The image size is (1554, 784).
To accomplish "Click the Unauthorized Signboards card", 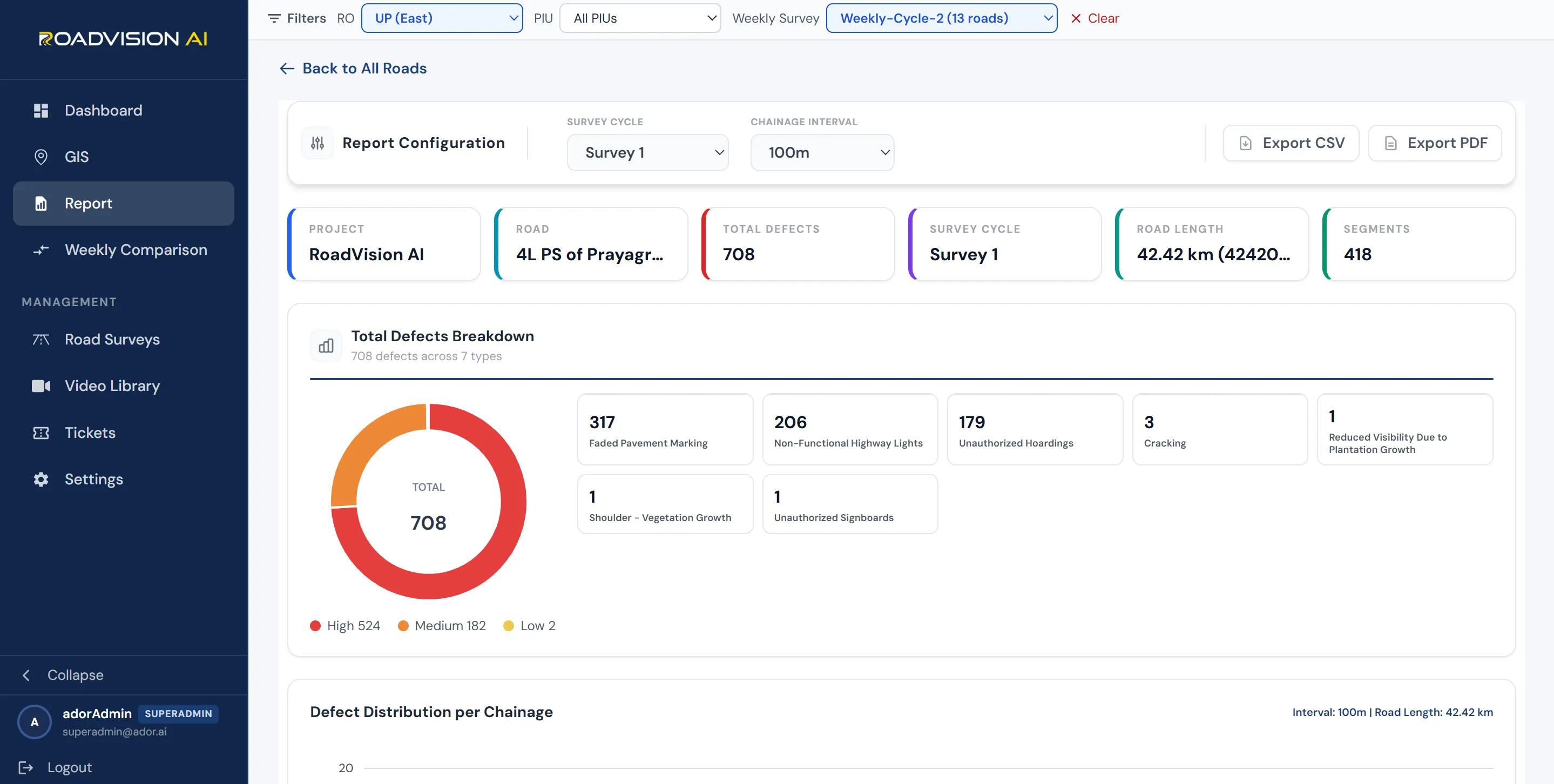I will pos(850,504).
